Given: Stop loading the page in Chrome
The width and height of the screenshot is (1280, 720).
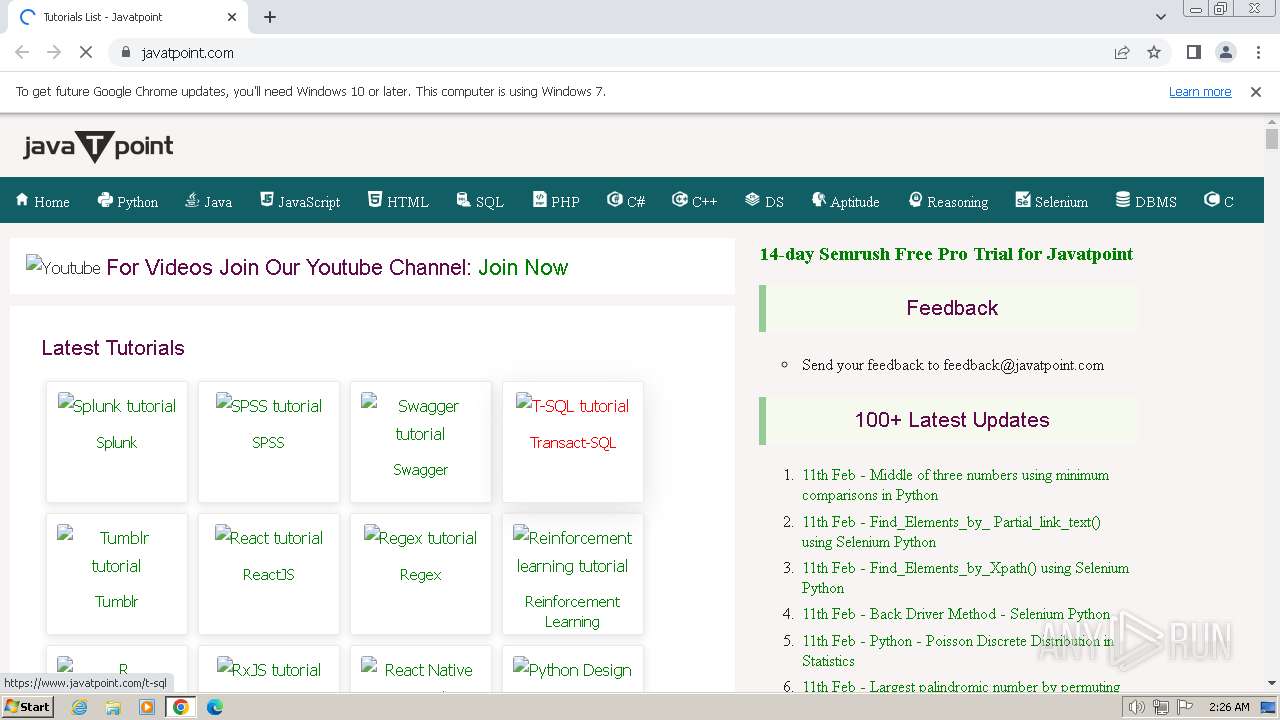Looking at the screenshot, I should coord(86,52).
